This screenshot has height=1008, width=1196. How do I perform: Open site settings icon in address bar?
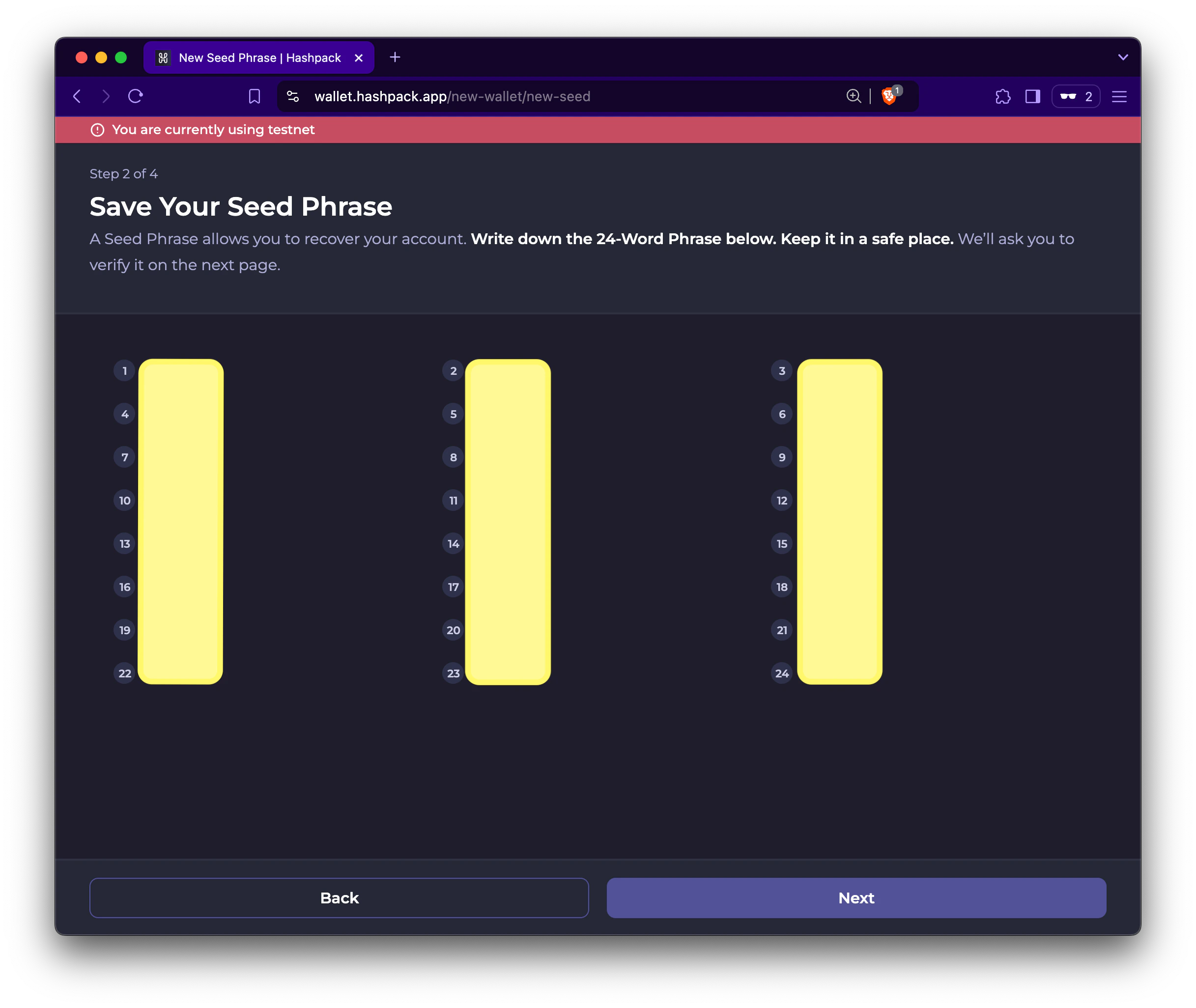point(293,96)
